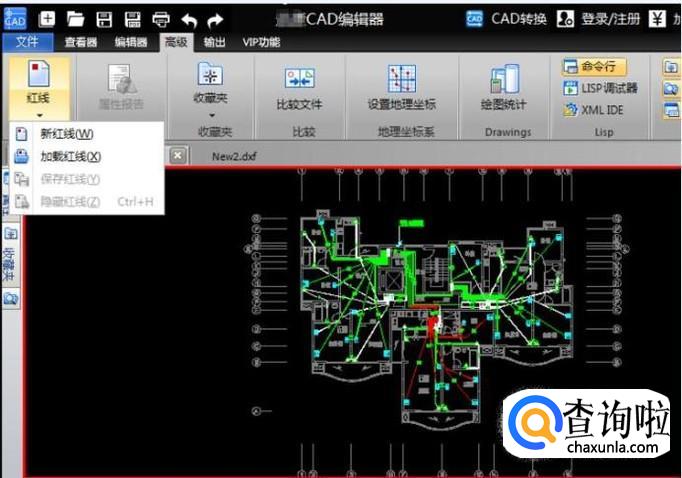Print the drawing using the printer icon

[161, 20]
